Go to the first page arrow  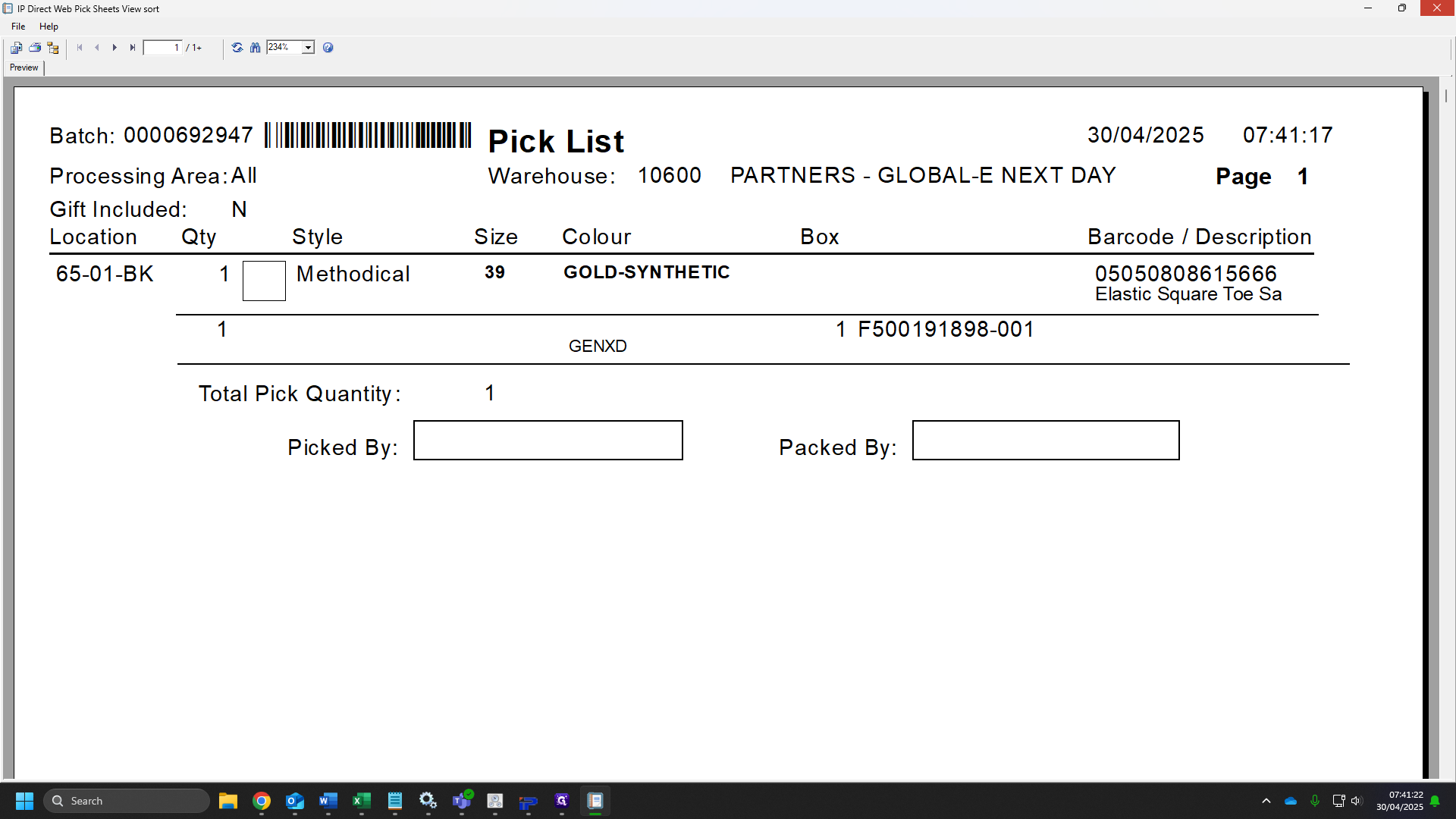click(80, 48)
